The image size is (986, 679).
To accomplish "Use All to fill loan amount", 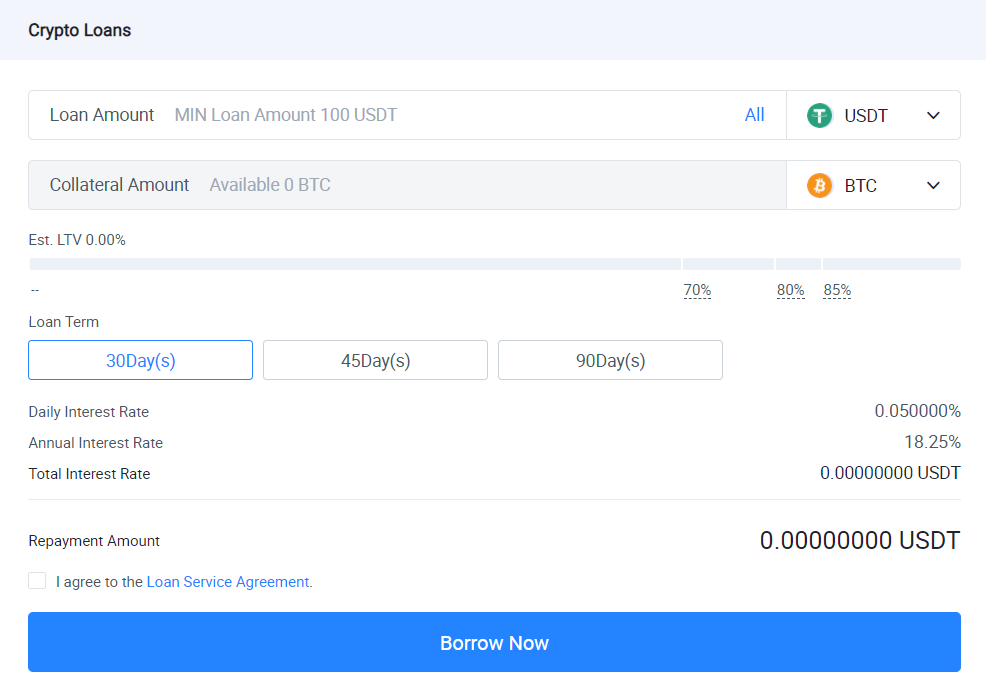I will coord(755,115).
